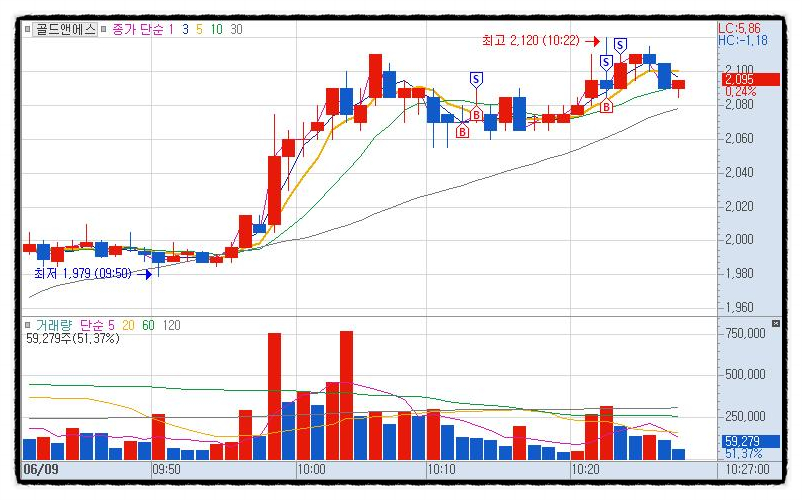Click the 2,020 price axis label
Image resolution: width=802 pixels, height=500 pixels.
pyautogui.click(x=739, y=206)
